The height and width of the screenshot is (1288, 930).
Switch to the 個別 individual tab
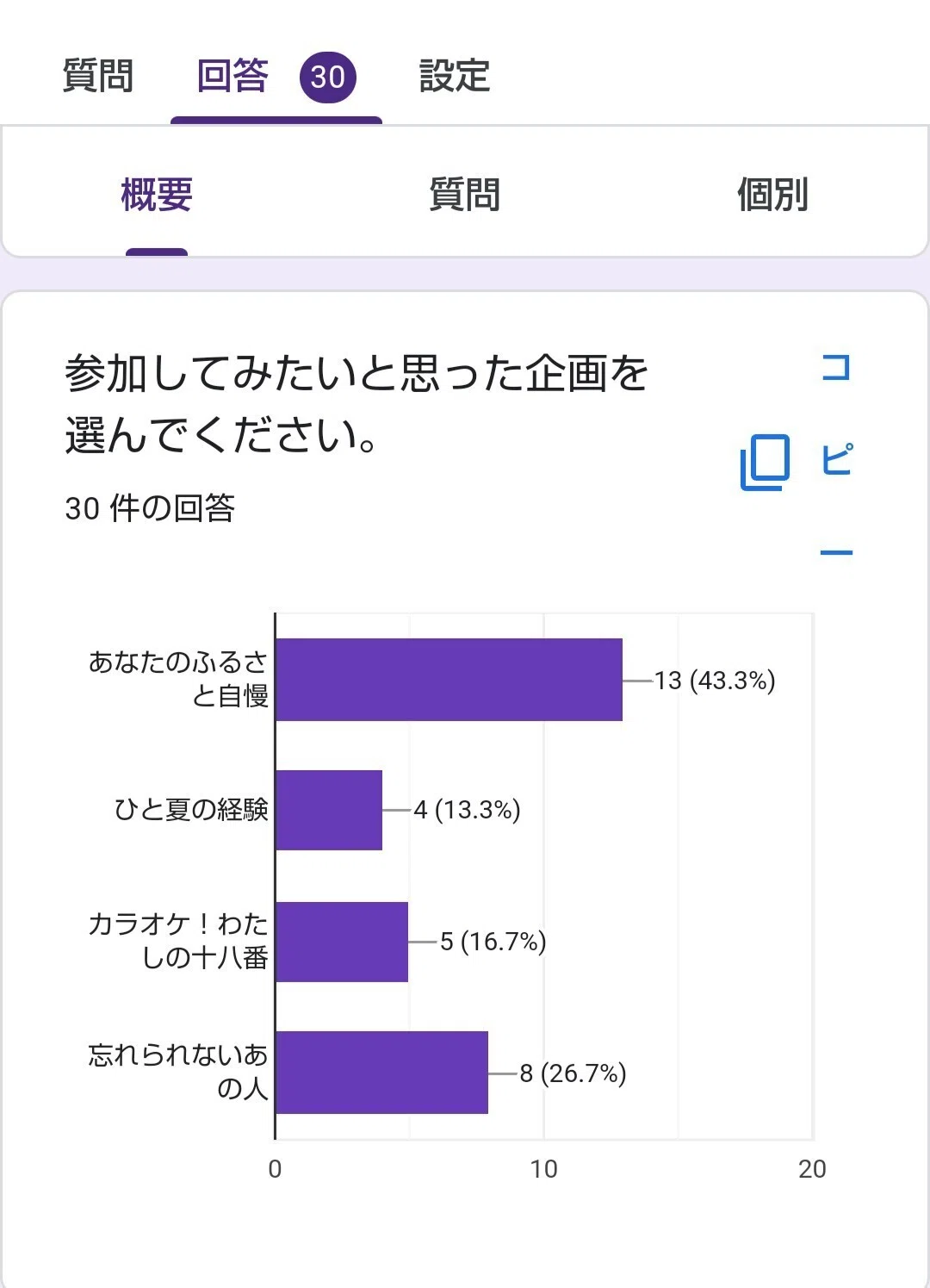[x=772, y=195]
